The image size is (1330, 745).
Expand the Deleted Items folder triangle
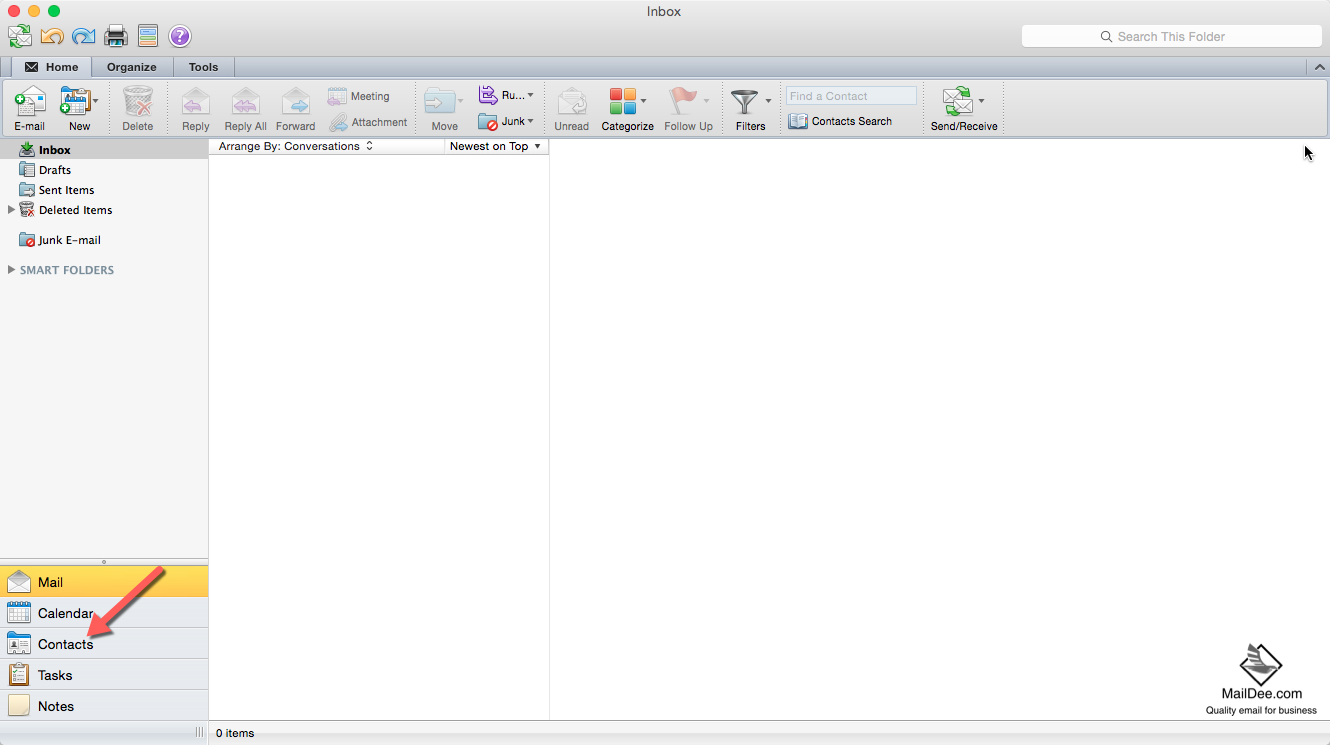click(x=11, y=210)
